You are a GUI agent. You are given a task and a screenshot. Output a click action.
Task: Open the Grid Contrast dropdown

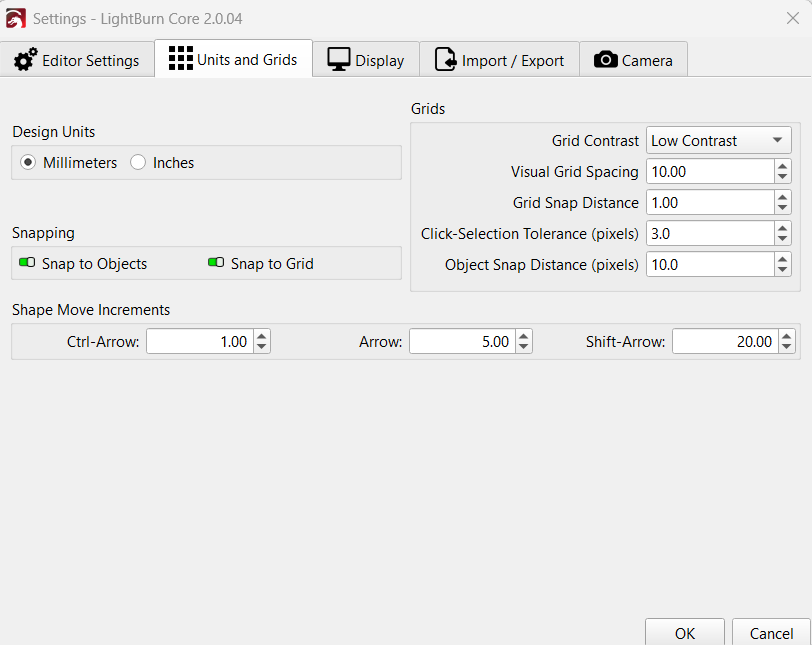[718, 141]
